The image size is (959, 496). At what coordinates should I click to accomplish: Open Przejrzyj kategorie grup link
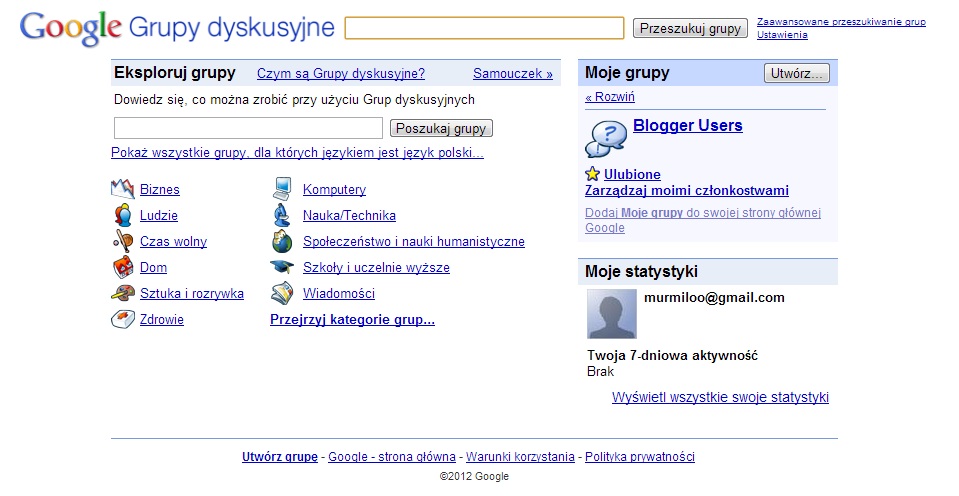point(352,319)
